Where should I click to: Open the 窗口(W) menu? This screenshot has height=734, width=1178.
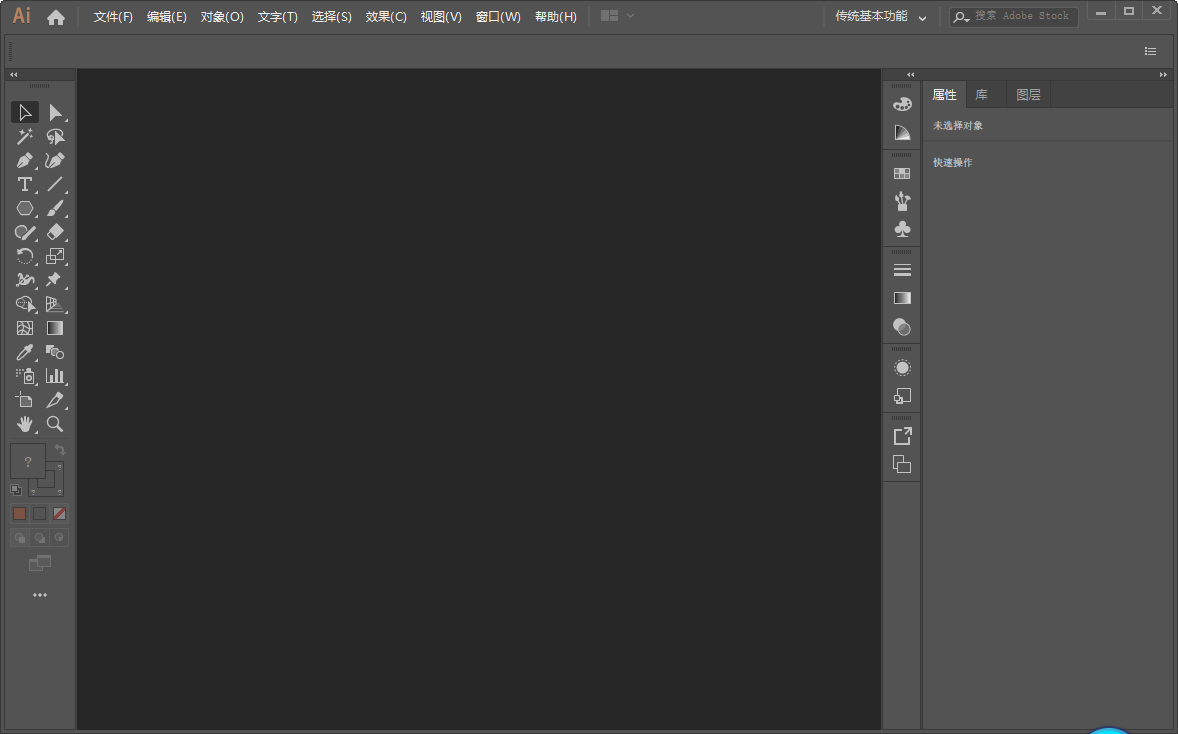click(498, 17)
